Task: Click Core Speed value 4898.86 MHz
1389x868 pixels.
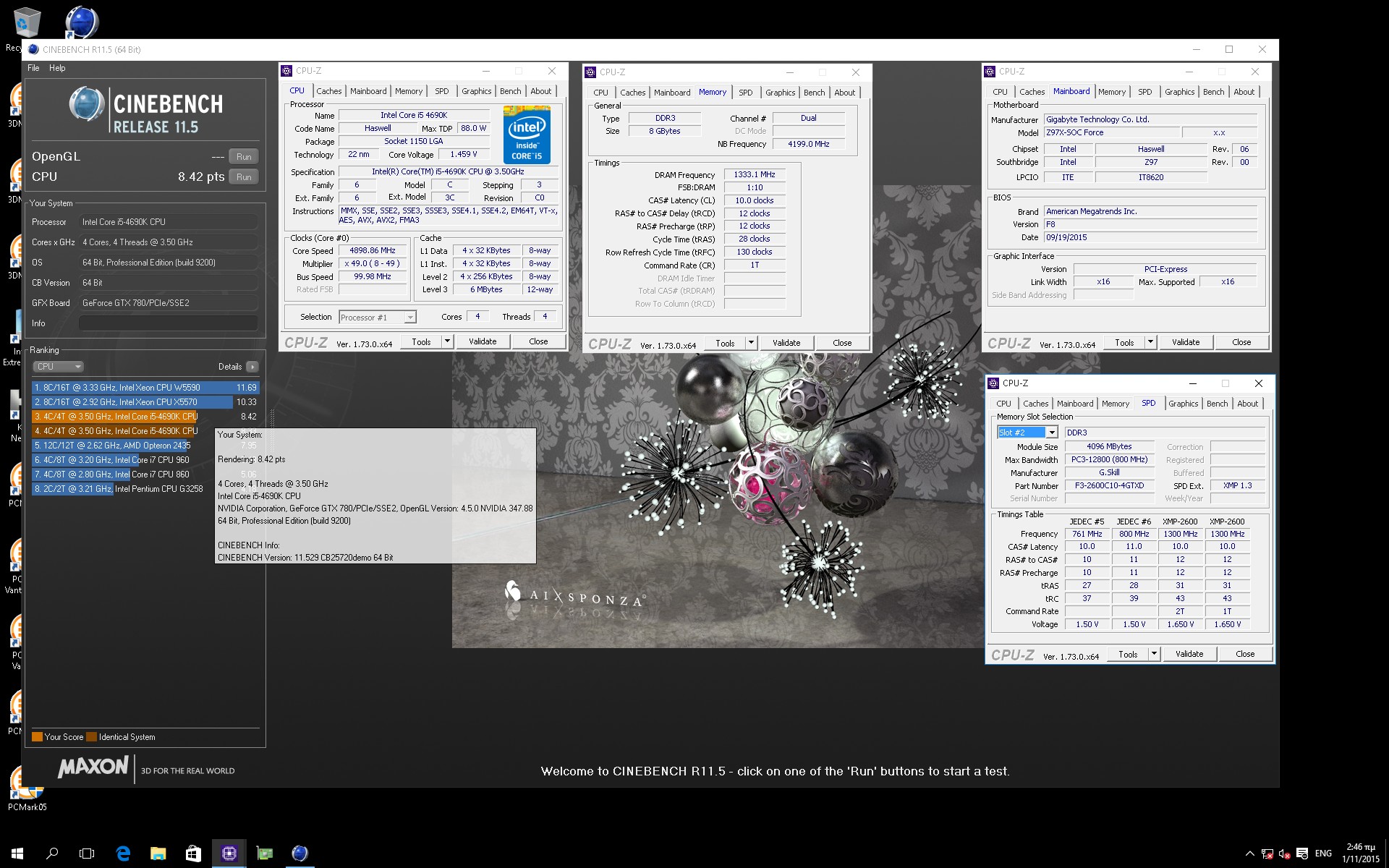Action: pos(373,250)
